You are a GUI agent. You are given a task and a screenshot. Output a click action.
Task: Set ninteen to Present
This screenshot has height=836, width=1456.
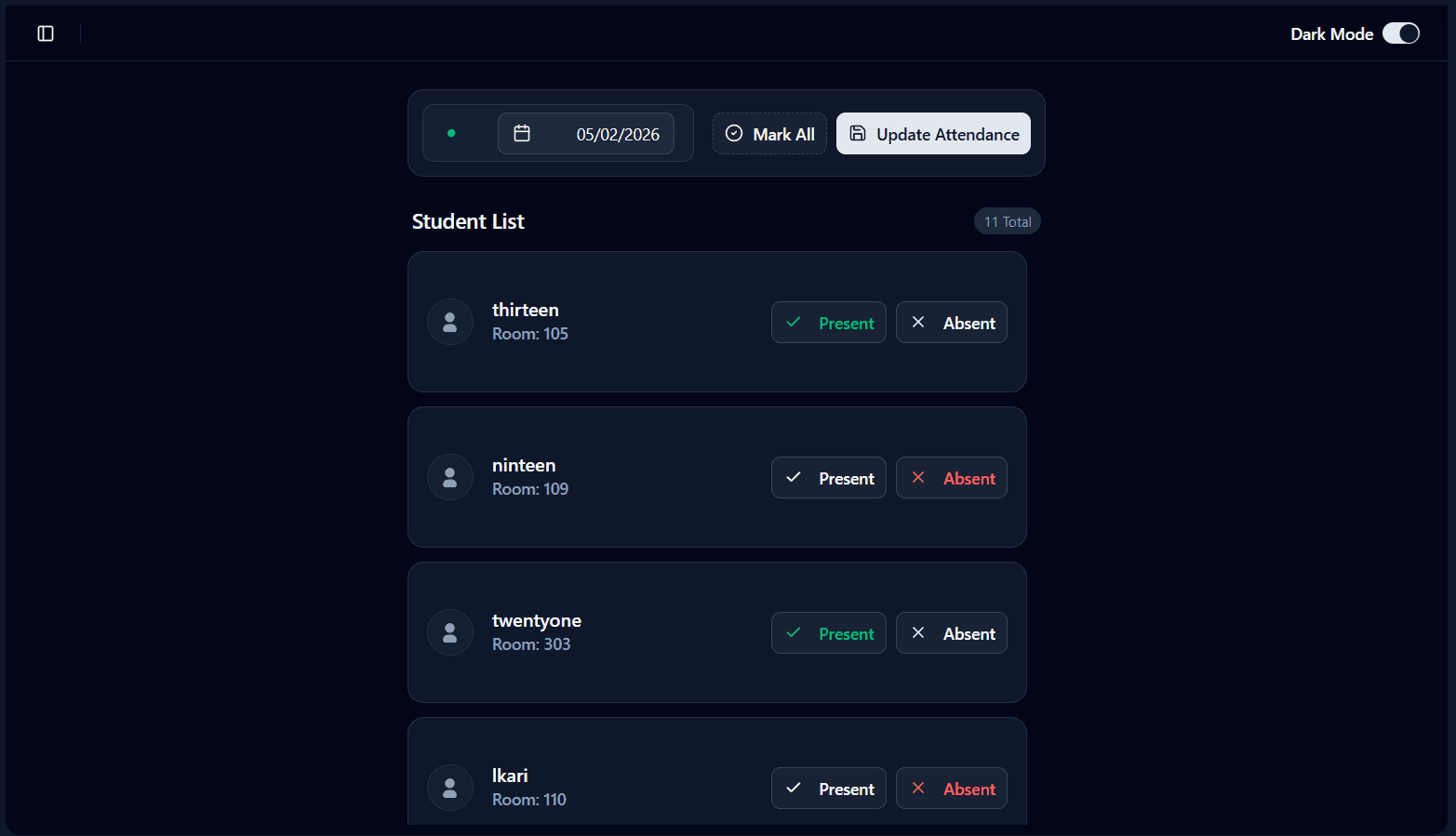pos(828,478)
